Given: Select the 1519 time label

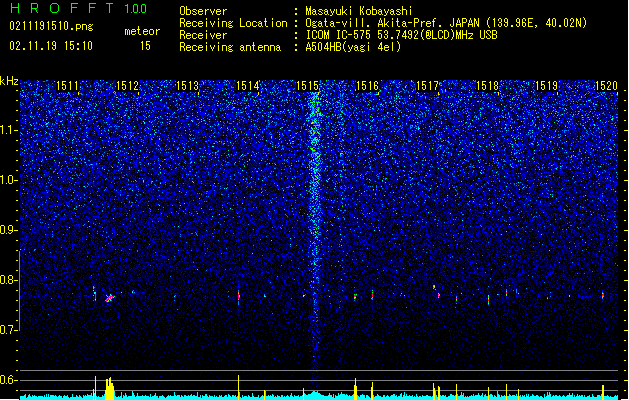Looking at the screenshot, I should point(547,86).
